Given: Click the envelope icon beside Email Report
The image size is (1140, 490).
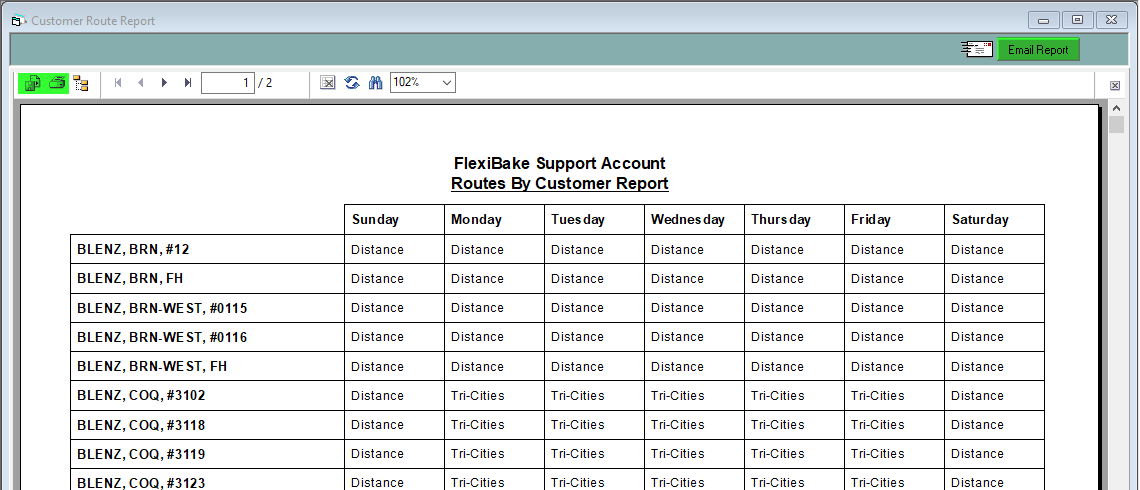Looking at the screenshot, I should pyautogui.click(x=976, y=49).
